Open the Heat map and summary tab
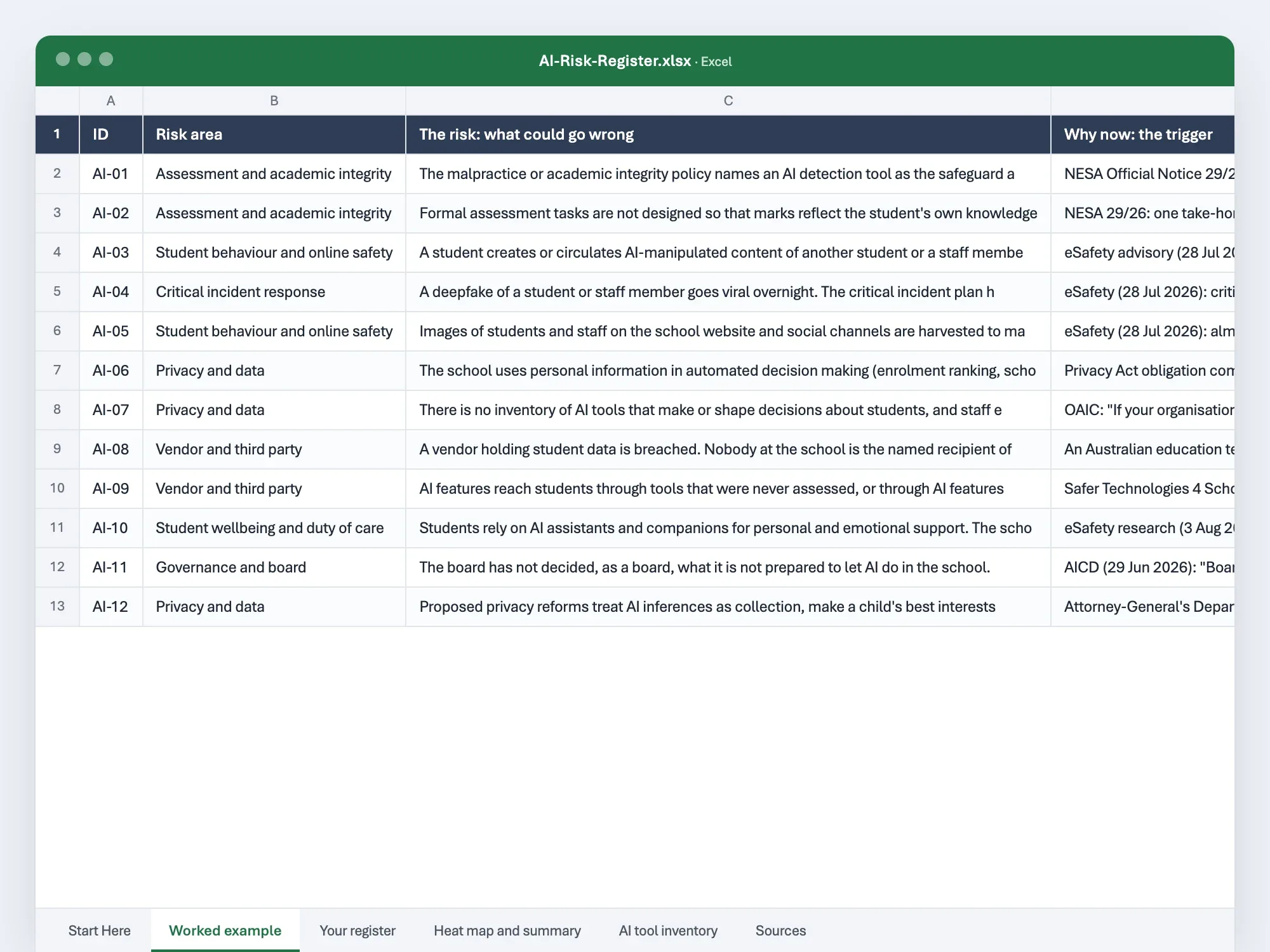The width and height of the screenshot is (1270, 952). (507, 930)
